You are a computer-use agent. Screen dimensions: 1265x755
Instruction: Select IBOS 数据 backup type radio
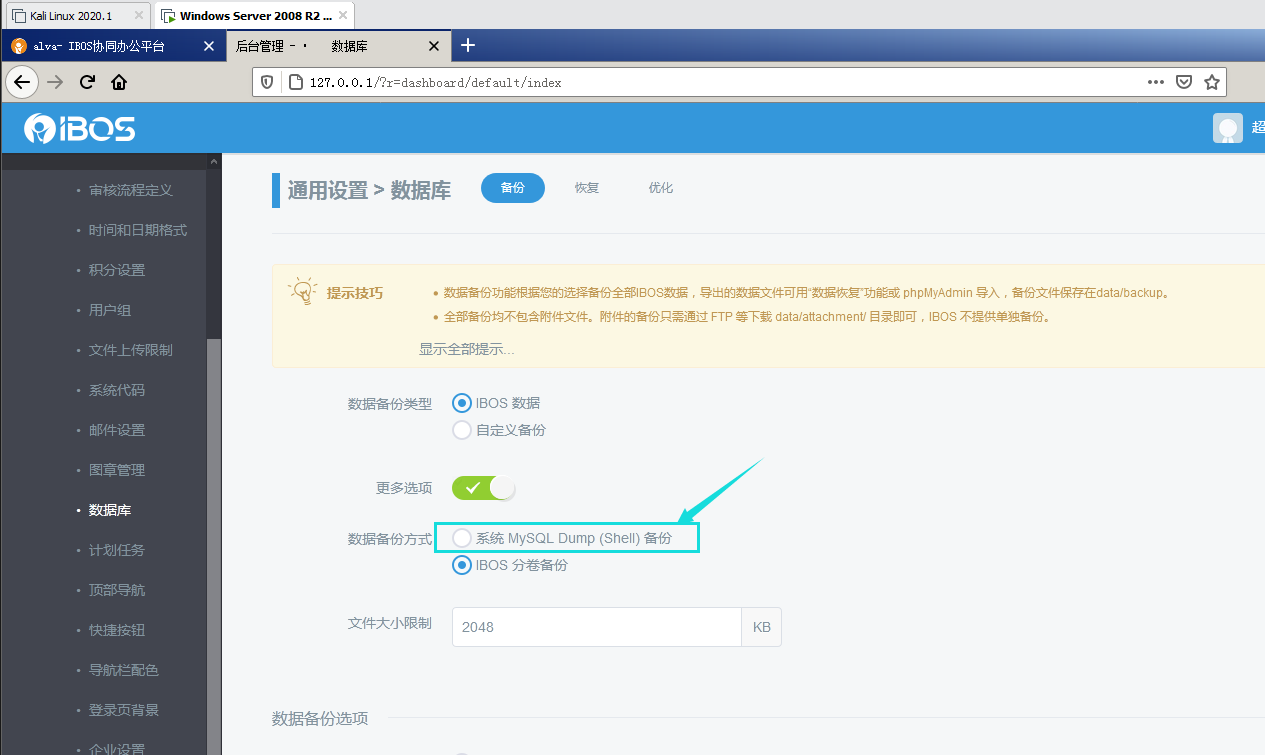pyautogui.click(x=461, y=403)
